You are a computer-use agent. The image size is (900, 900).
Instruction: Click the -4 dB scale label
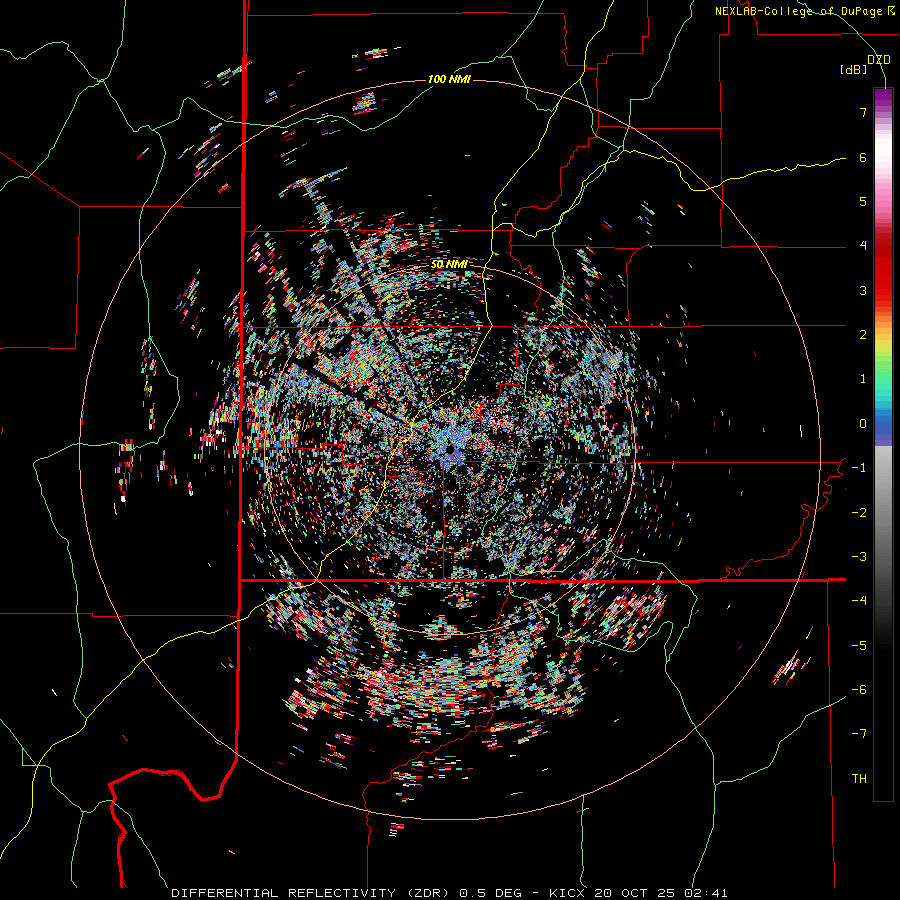859,601
